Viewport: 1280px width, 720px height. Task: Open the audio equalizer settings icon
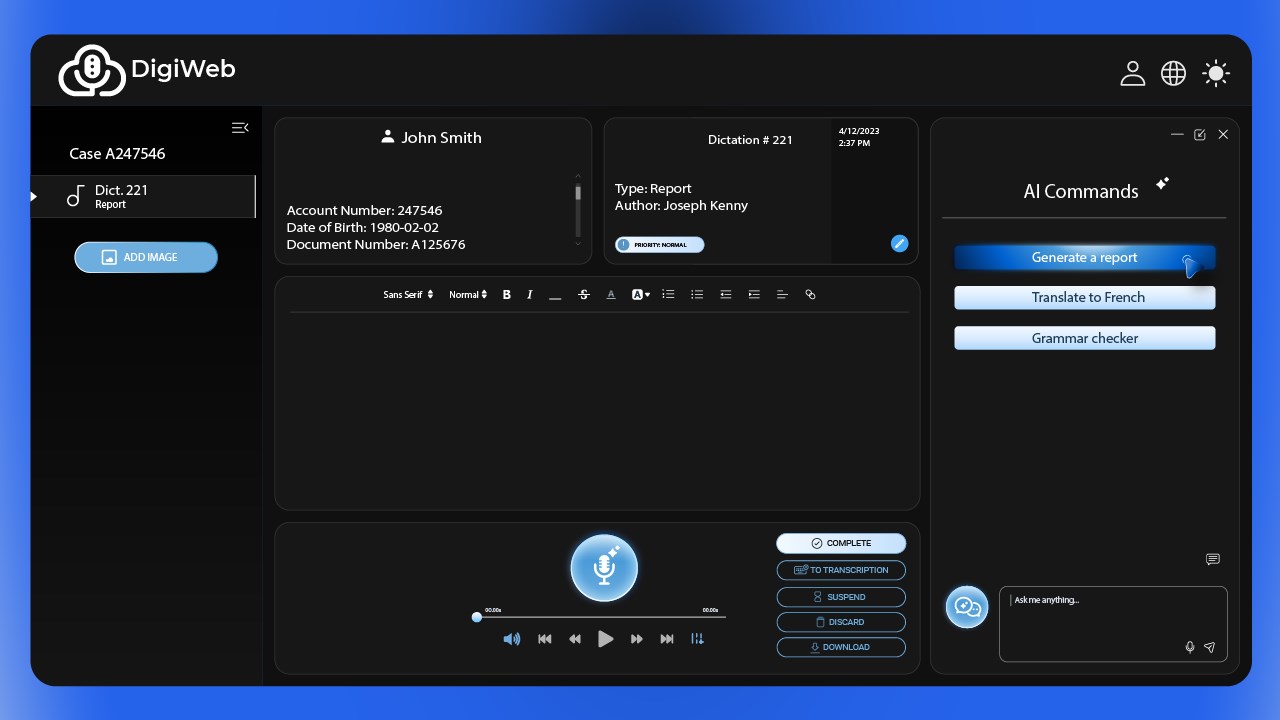698,639
